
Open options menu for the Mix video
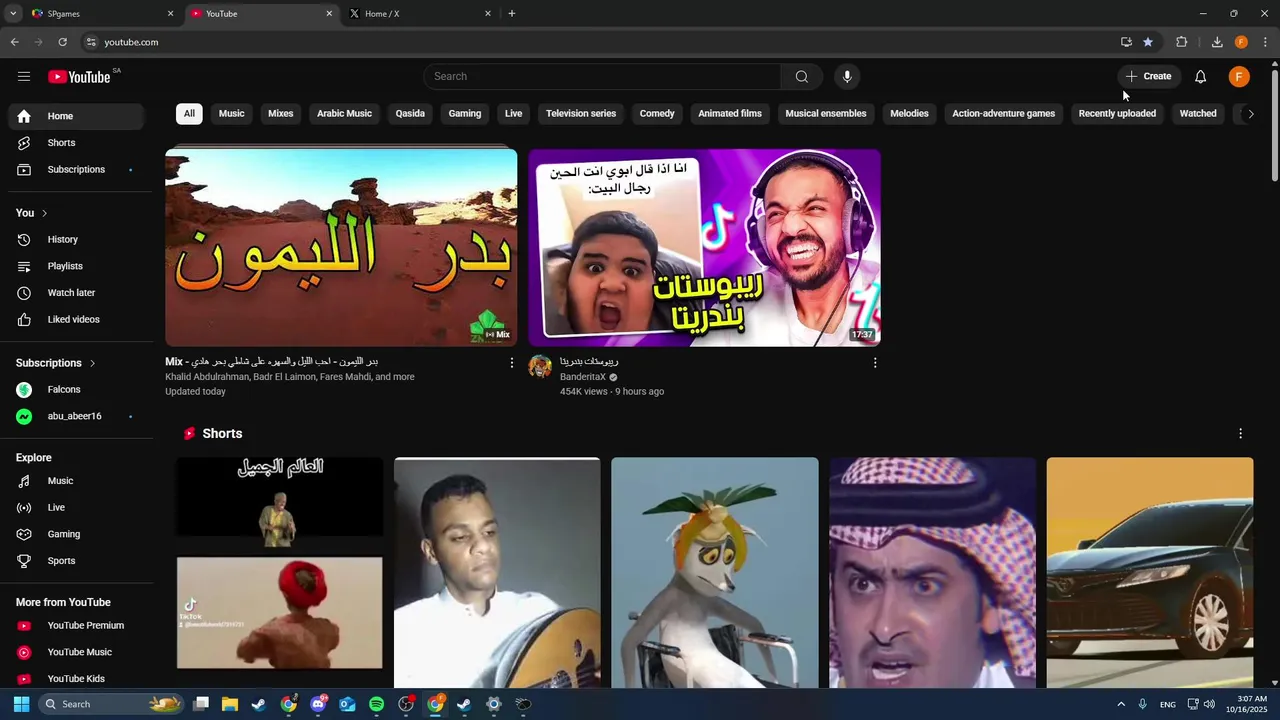click(x=512, y=363)
